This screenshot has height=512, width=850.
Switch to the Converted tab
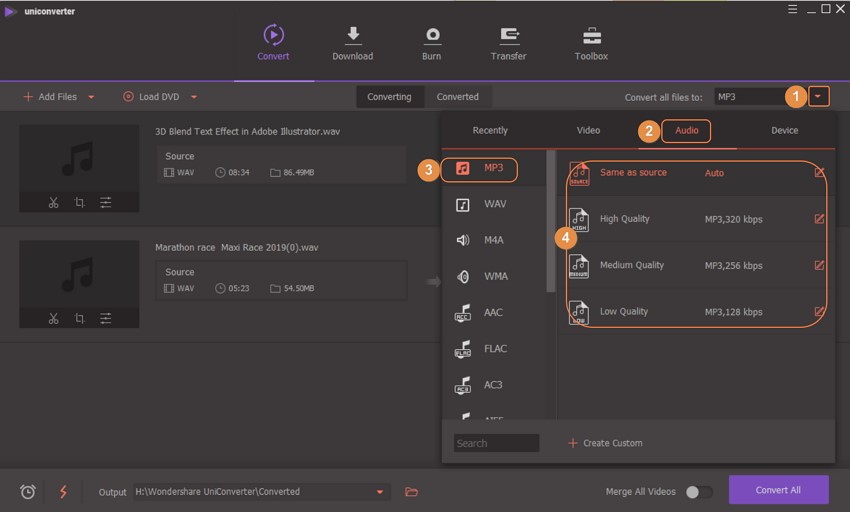point(457,97)
